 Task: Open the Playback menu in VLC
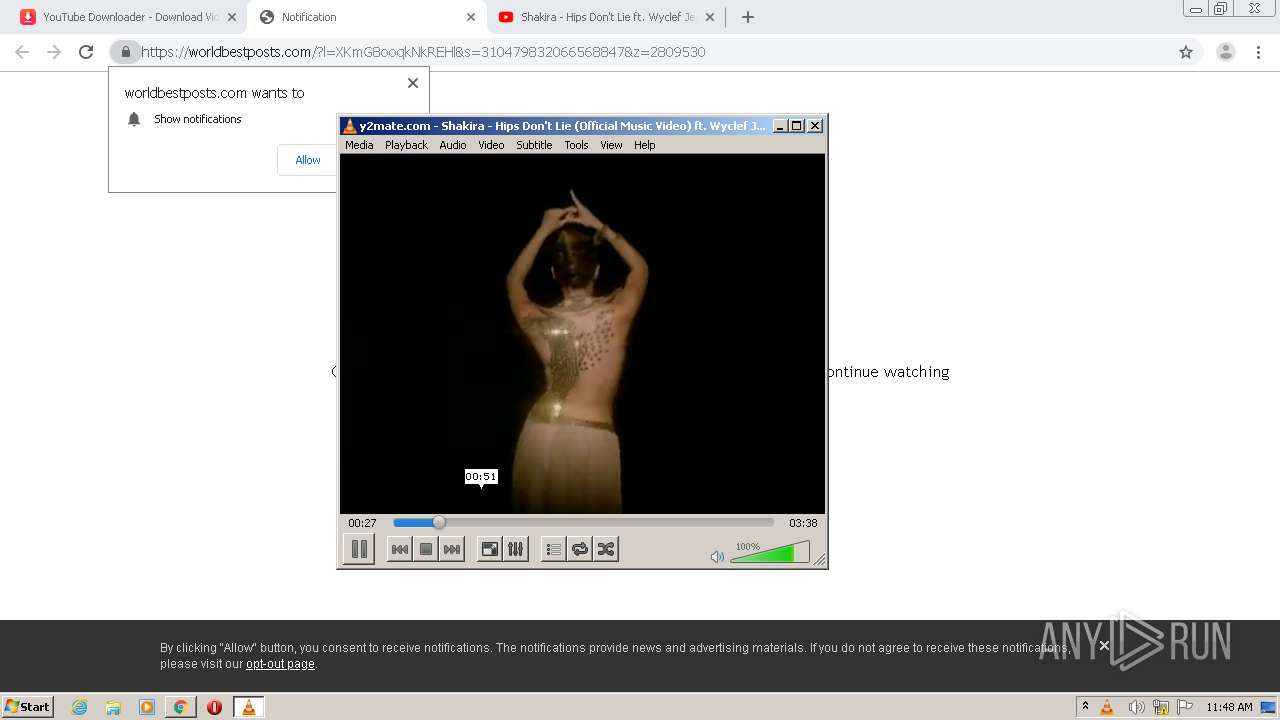pos(406,145)
